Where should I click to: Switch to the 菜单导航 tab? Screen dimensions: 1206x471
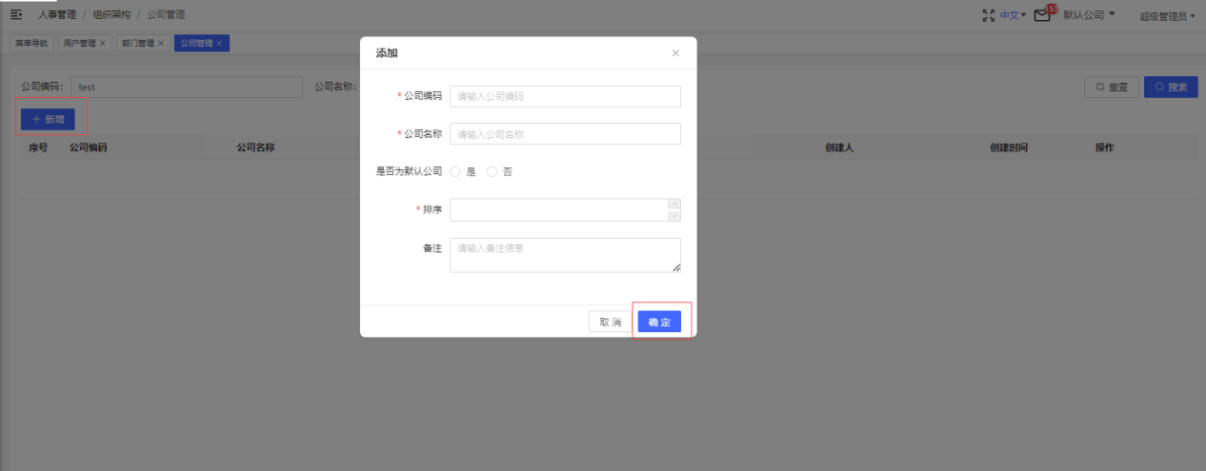click(30, 44)
